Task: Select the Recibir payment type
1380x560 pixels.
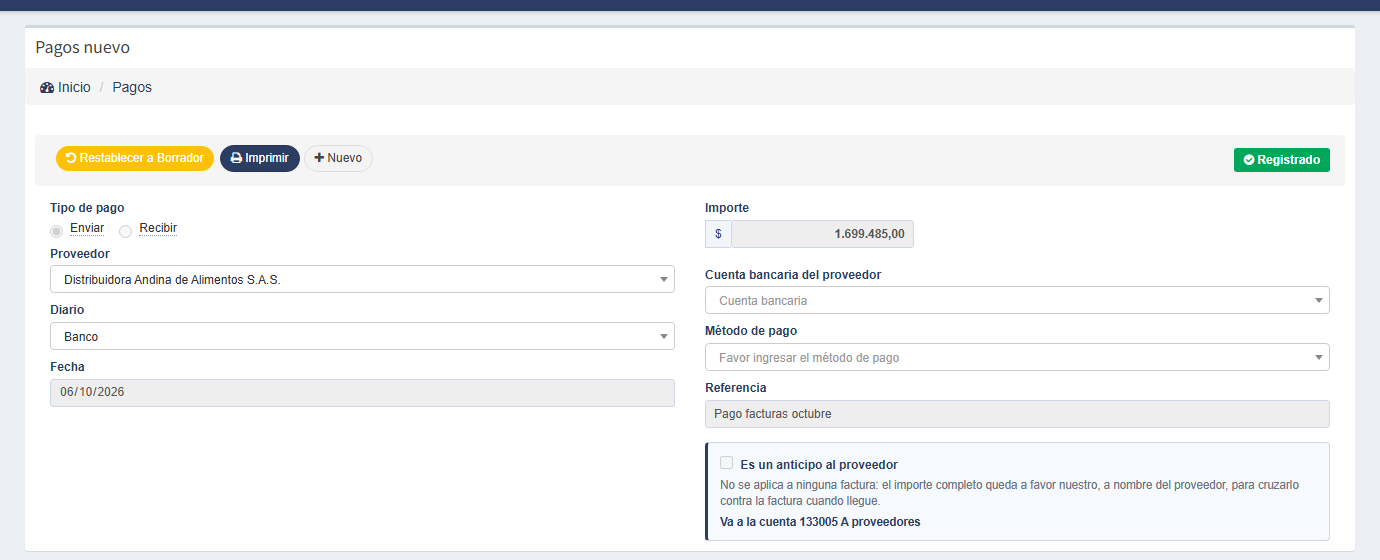Action: 126,231
